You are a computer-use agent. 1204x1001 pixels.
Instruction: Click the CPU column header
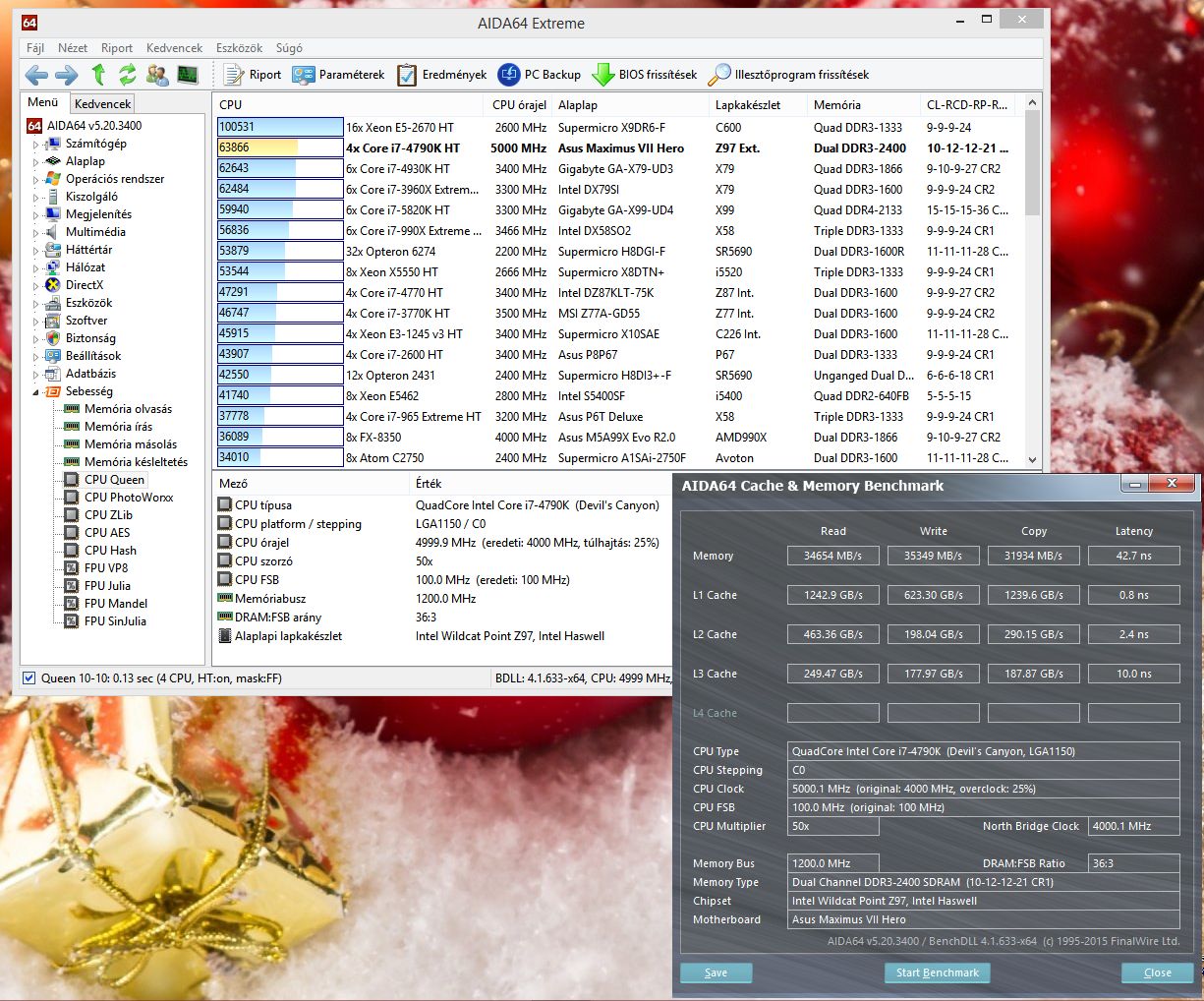point(351,104)
